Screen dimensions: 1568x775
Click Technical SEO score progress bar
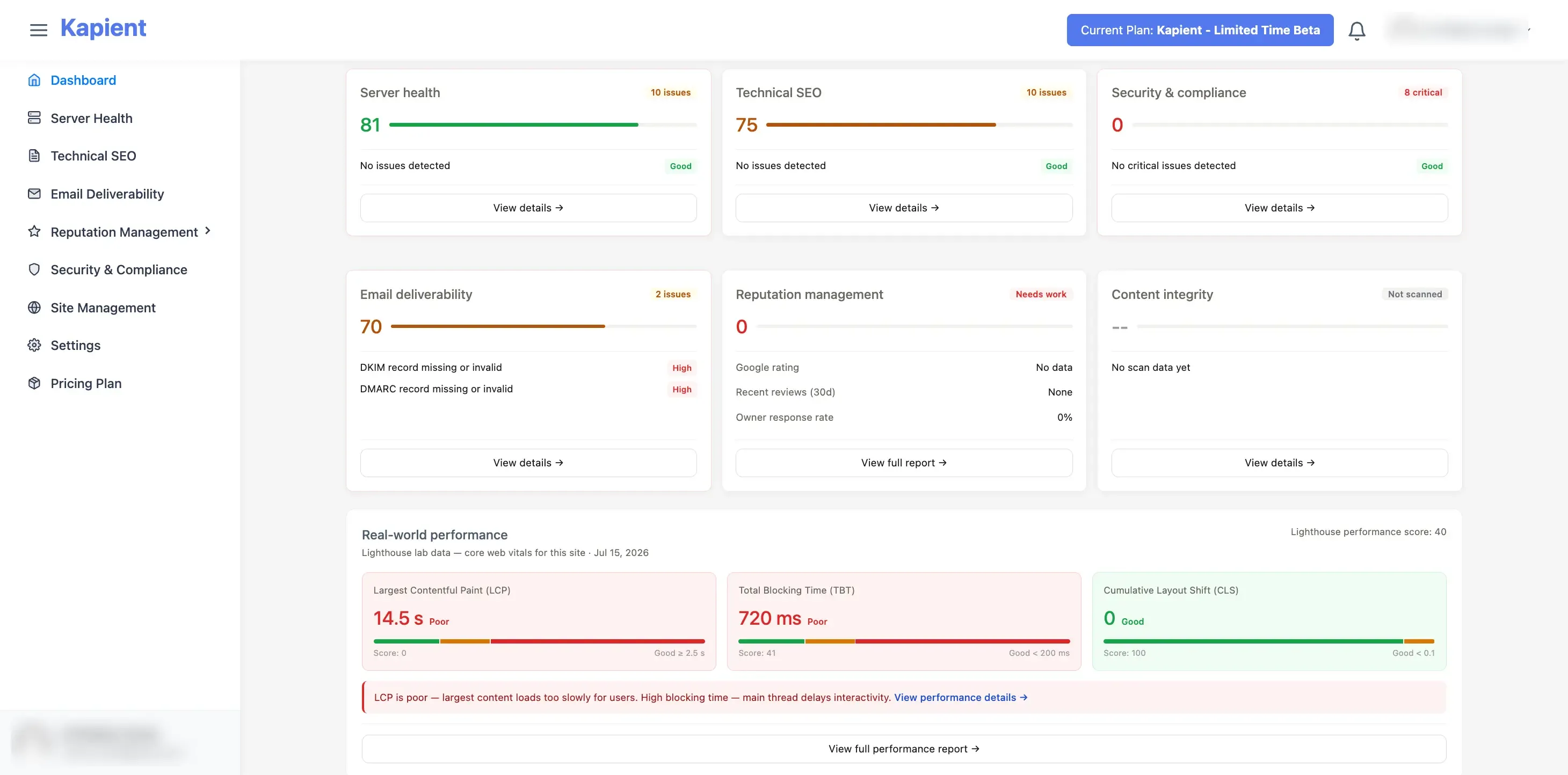click(919, 125)
